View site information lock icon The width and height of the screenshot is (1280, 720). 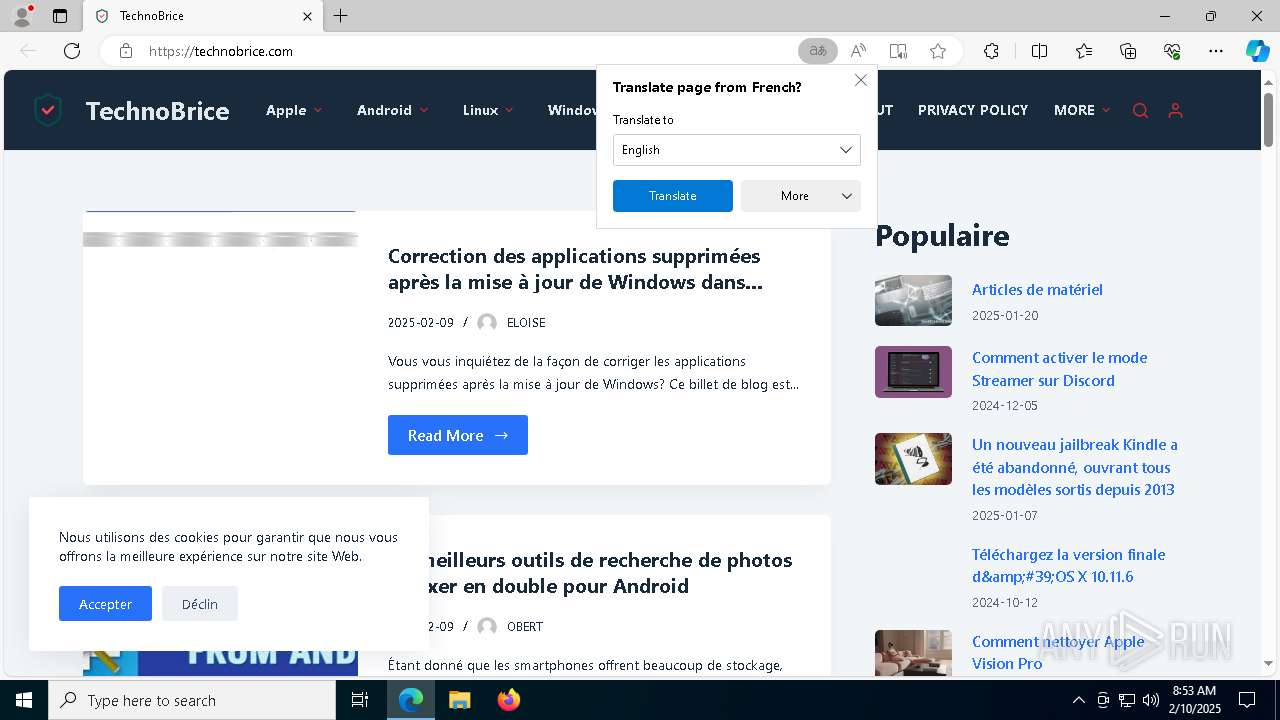[126, 51]
